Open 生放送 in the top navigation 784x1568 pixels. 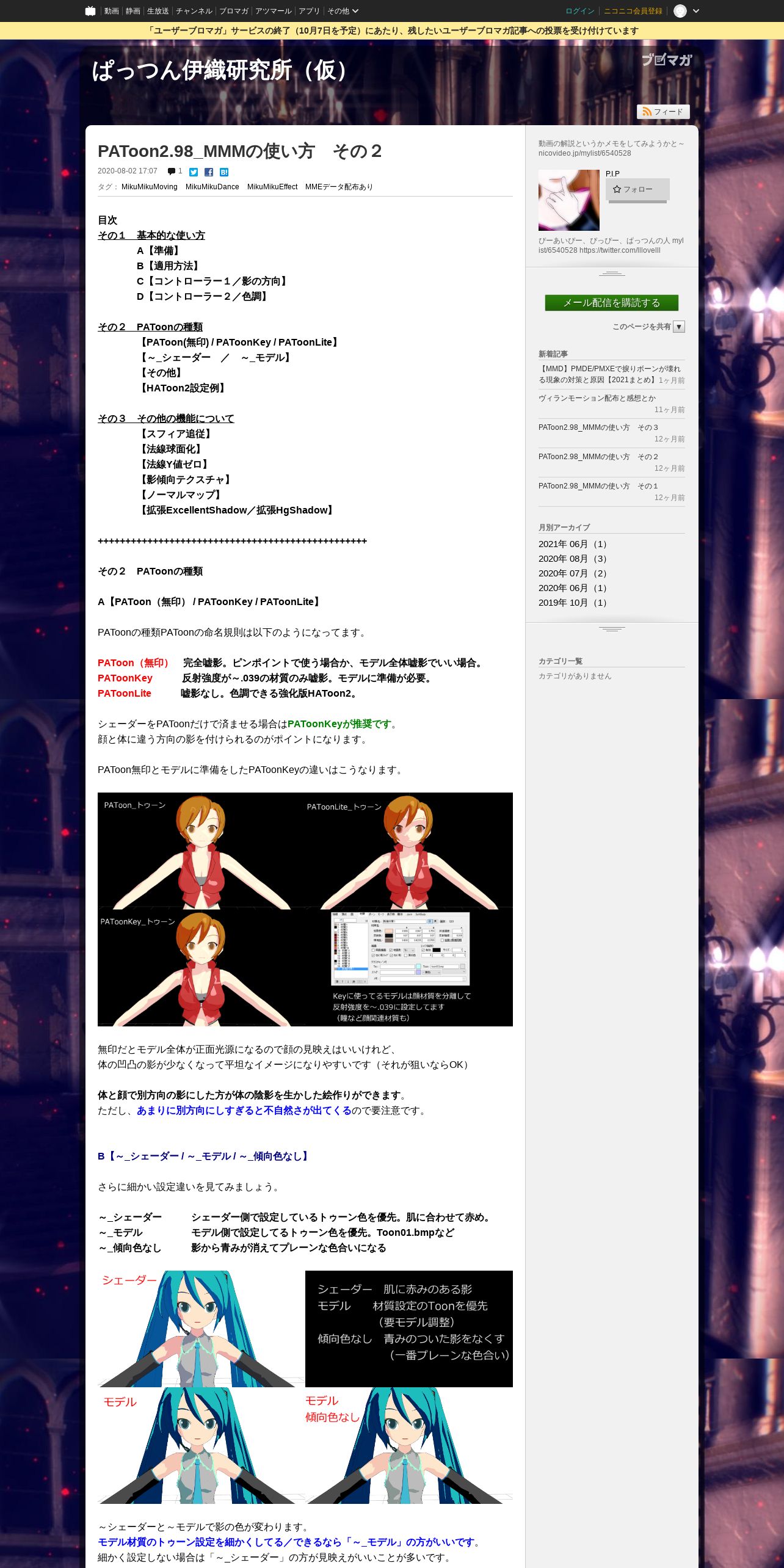[x=158, y=11]
